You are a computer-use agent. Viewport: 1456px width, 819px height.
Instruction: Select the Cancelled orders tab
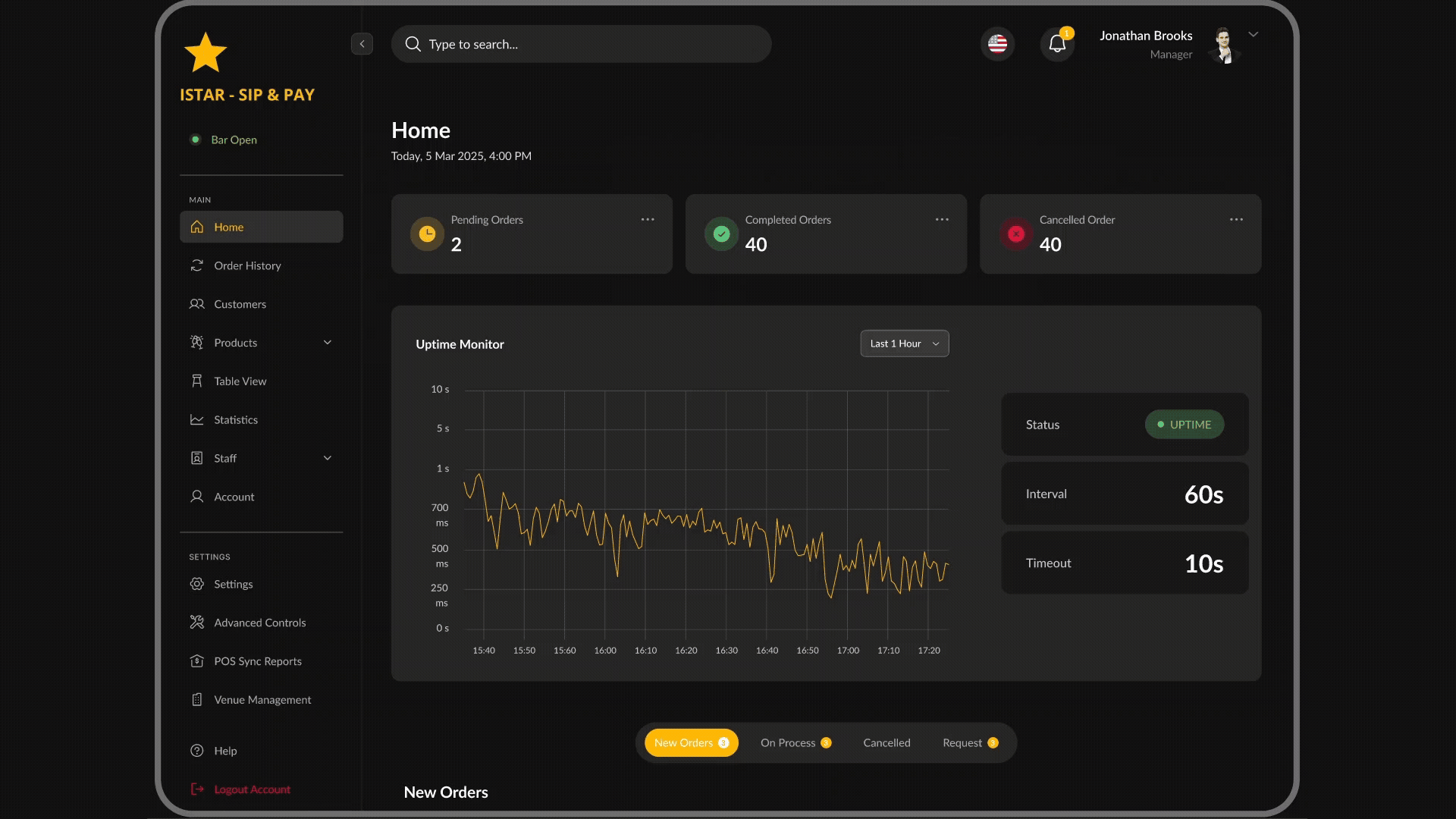[886, 742]
